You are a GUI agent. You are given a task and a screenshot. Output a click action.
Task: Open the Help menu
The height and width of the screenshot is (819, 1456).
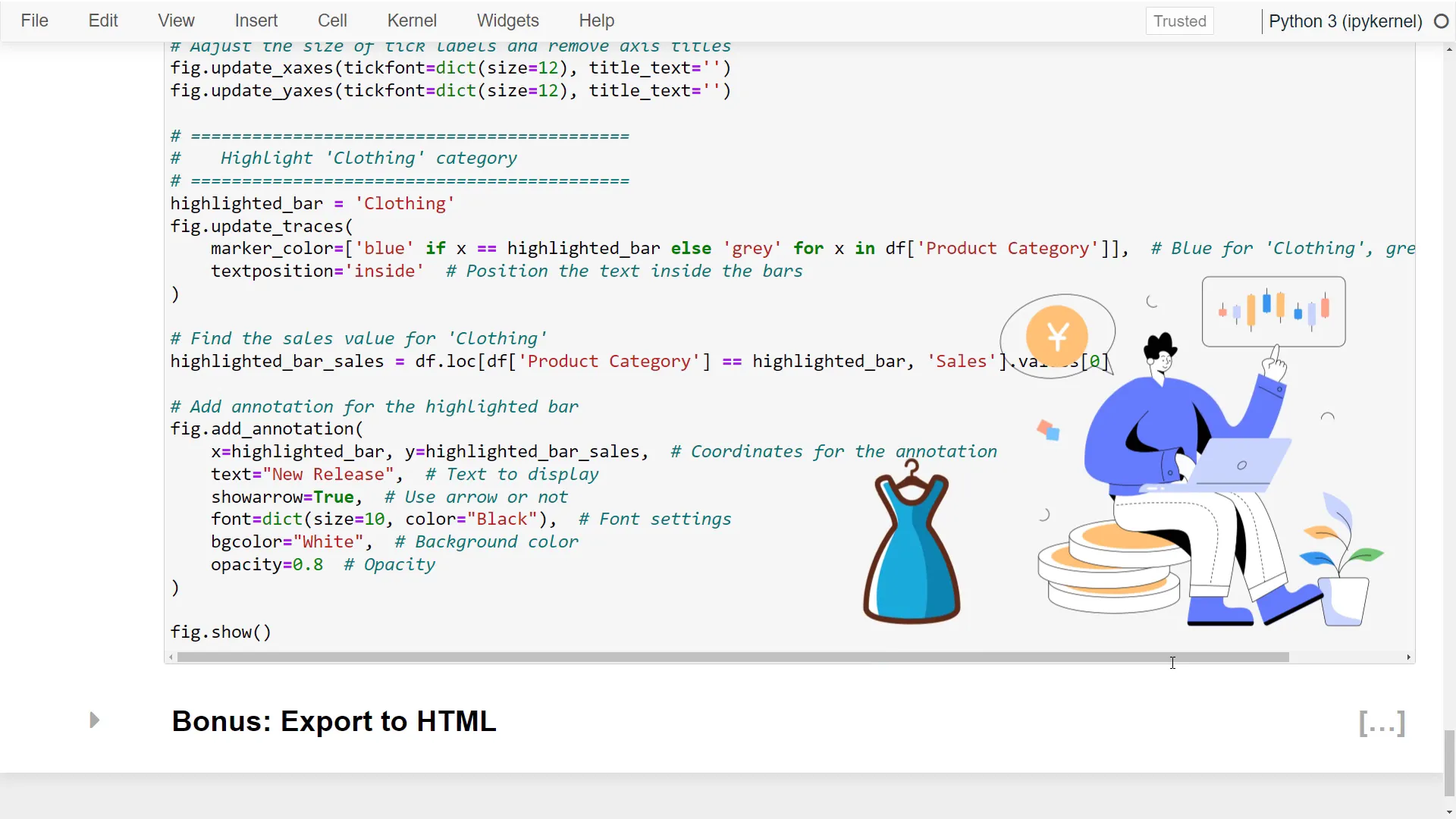596,20
